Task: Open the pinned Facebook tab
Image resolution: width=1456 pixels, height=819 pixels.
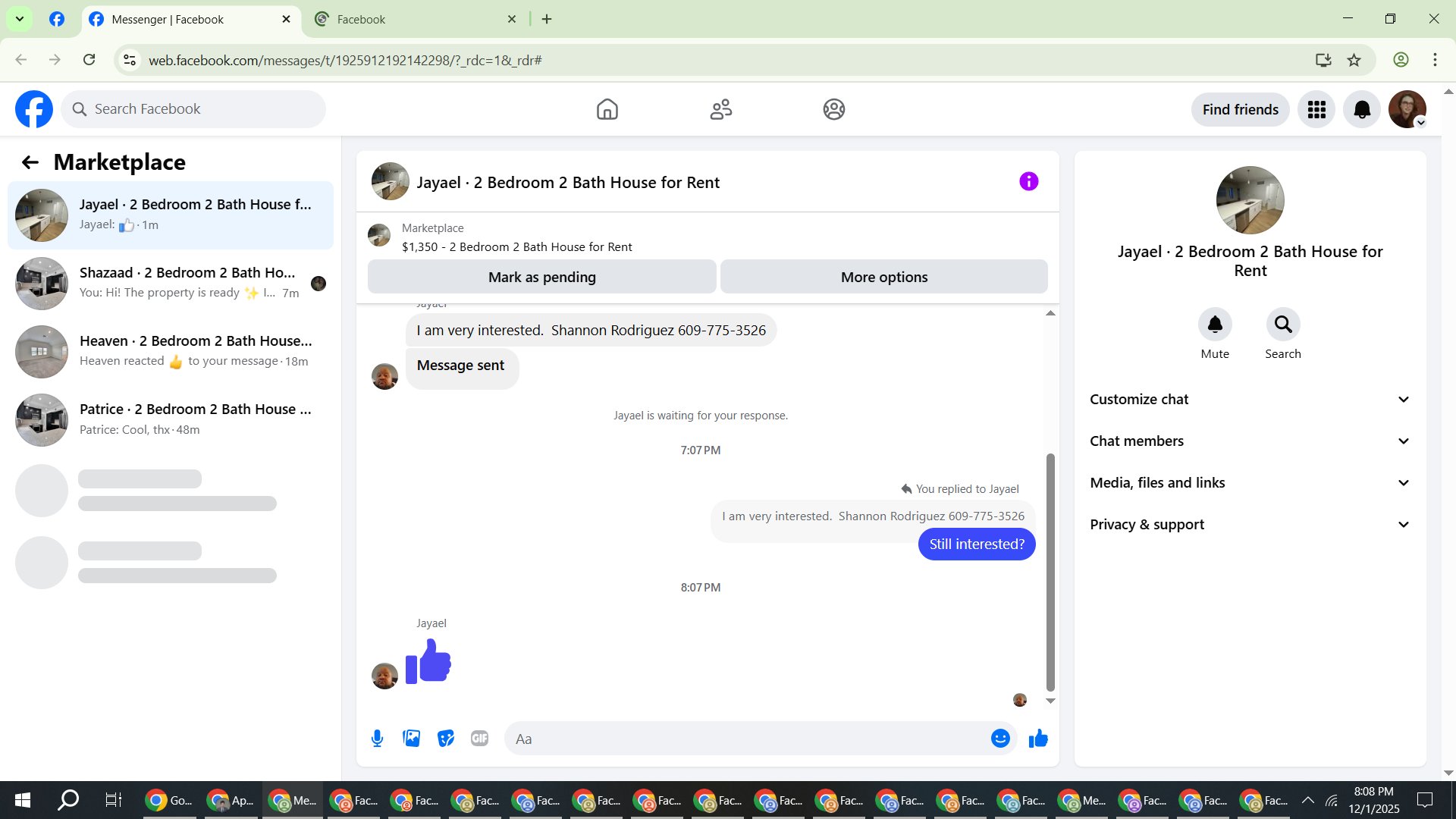Action: click(x=57, y=20)
